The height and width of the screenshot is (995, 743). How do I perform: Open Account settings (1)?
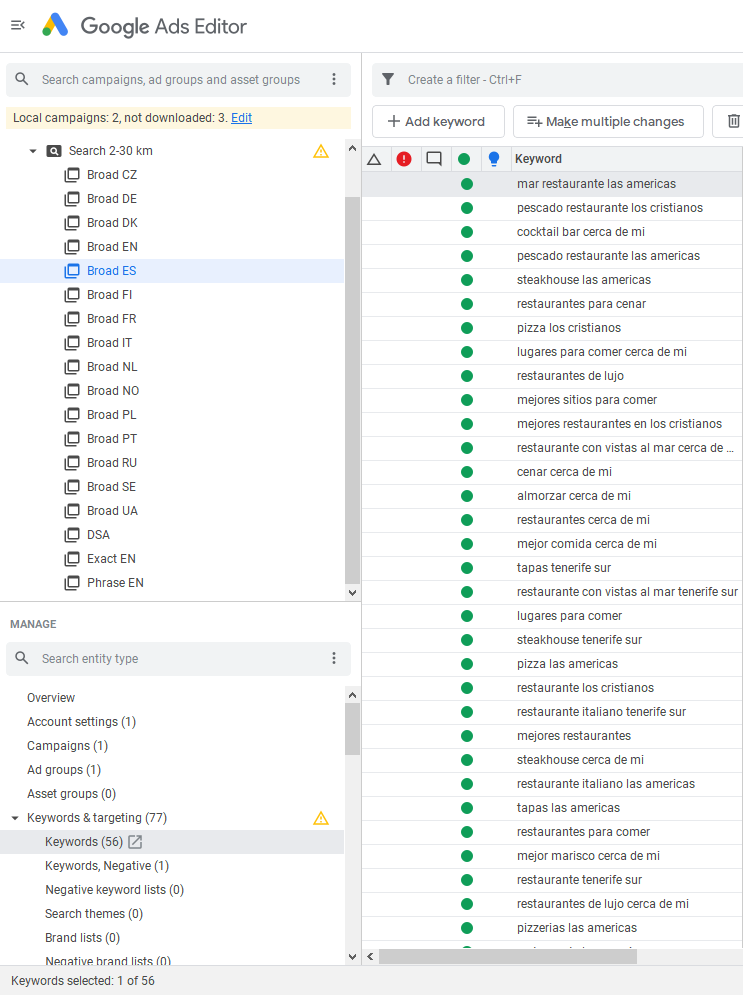[x=81, y=722]
